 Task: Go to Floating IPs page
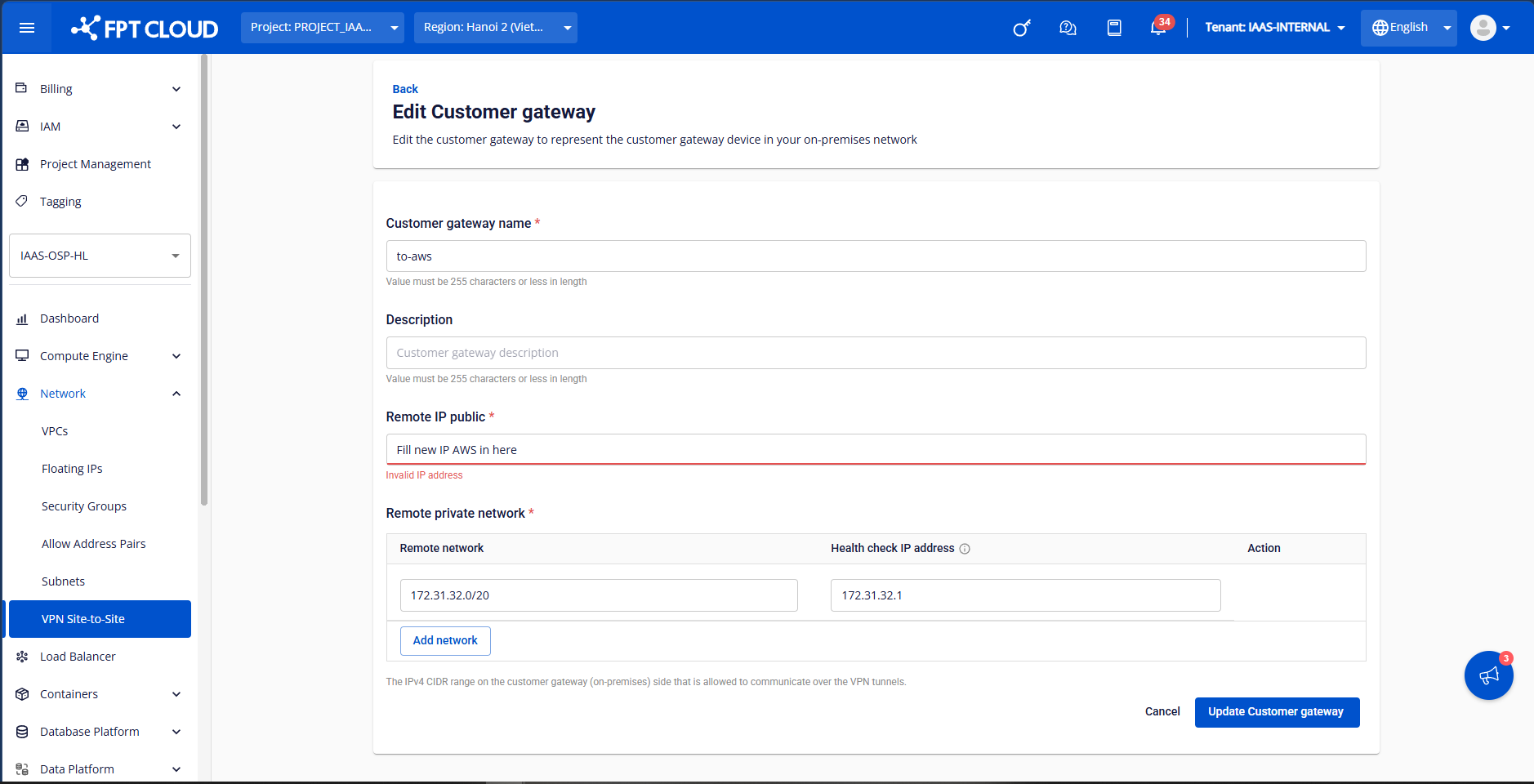click(72, 469)
